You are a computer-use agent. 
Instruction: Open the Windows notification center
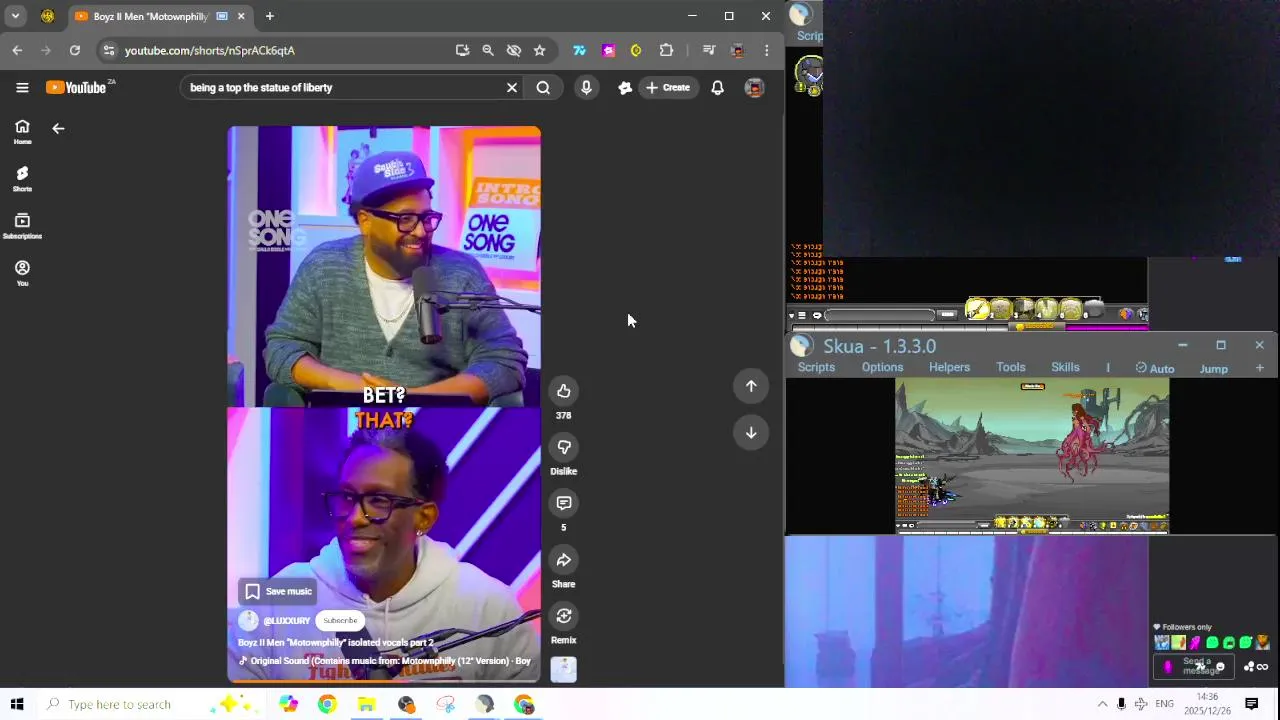pos(1251,704)
